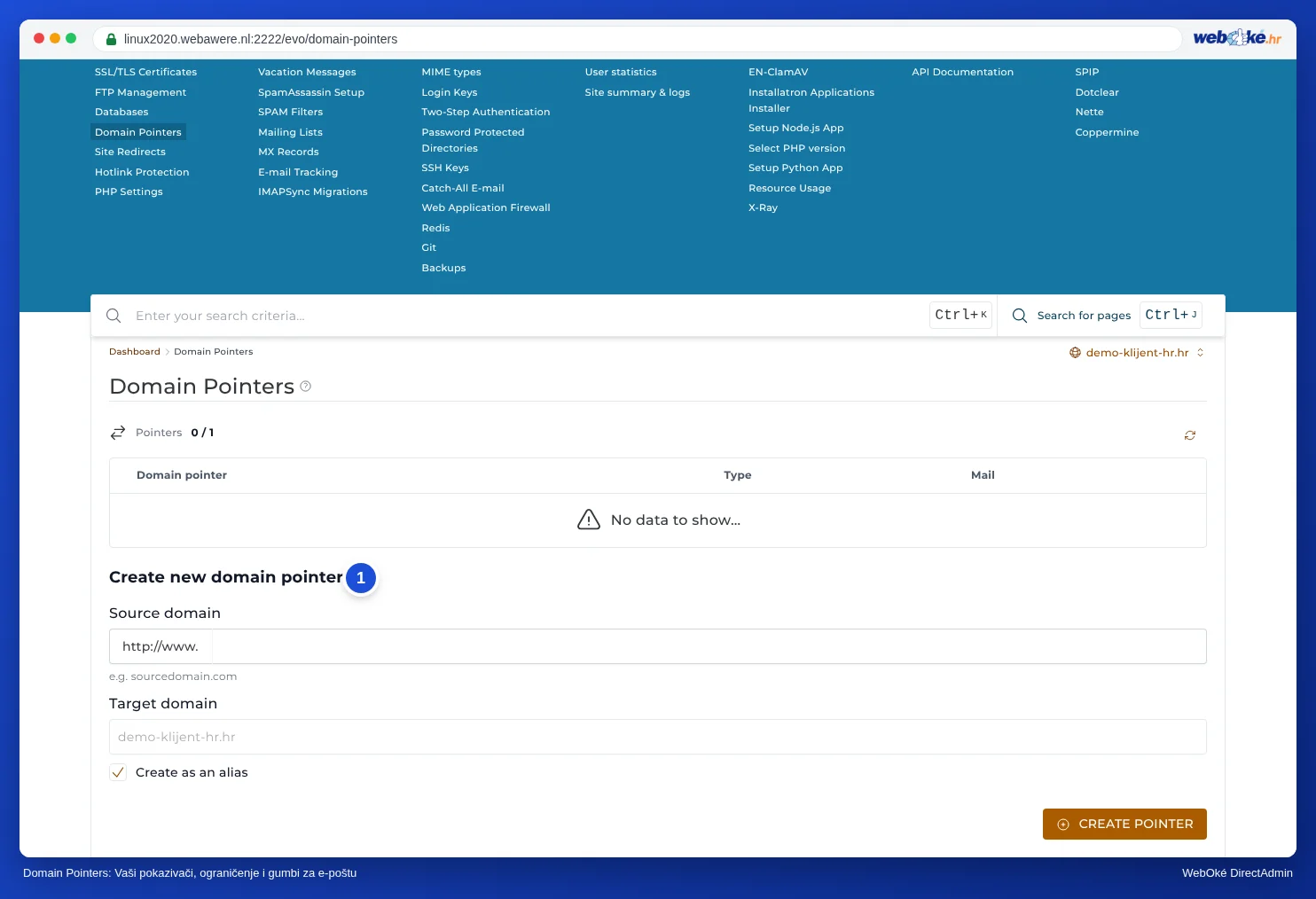Open FTP Management menu item
The width and height of the screenshot is (1316, 899).
point(141,92)
